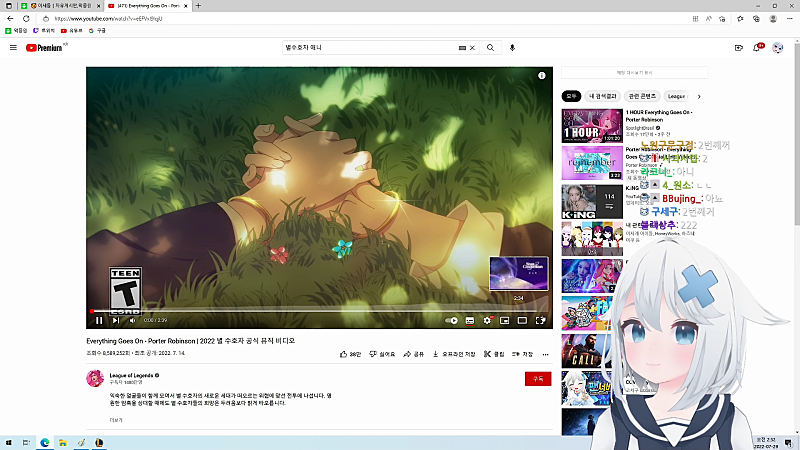Open File Explorer from taskbar

point(63,442)
